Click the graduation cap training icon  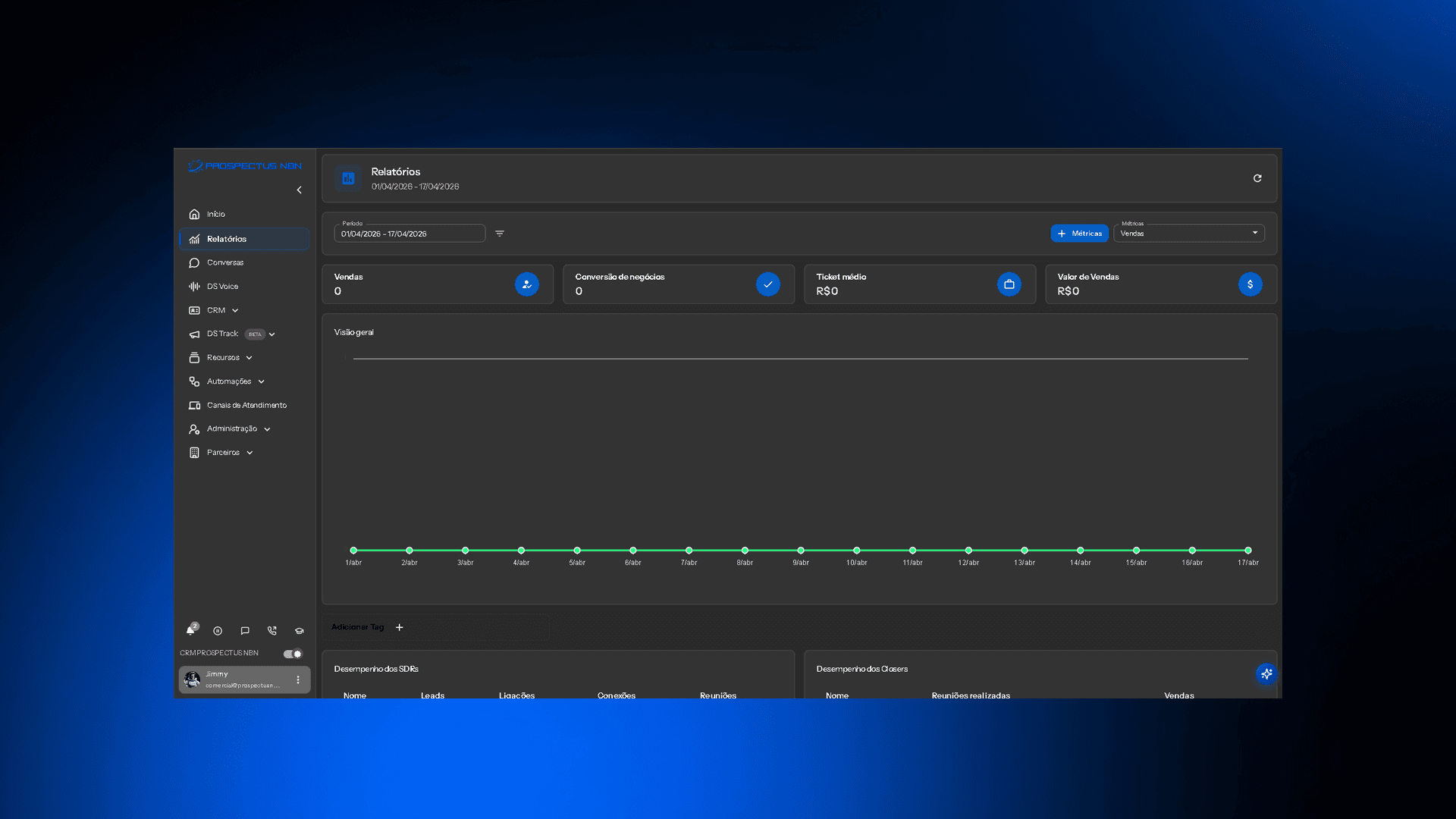(x=300, y=631)
